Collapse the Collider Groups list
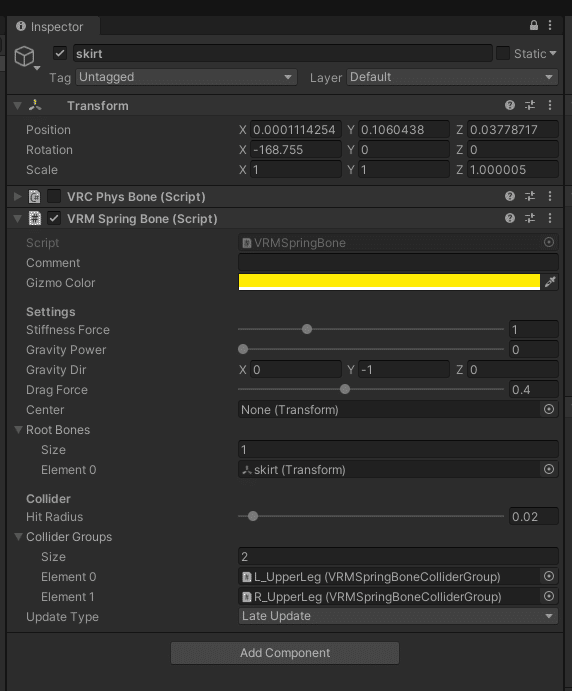 [x=19, y=537]
